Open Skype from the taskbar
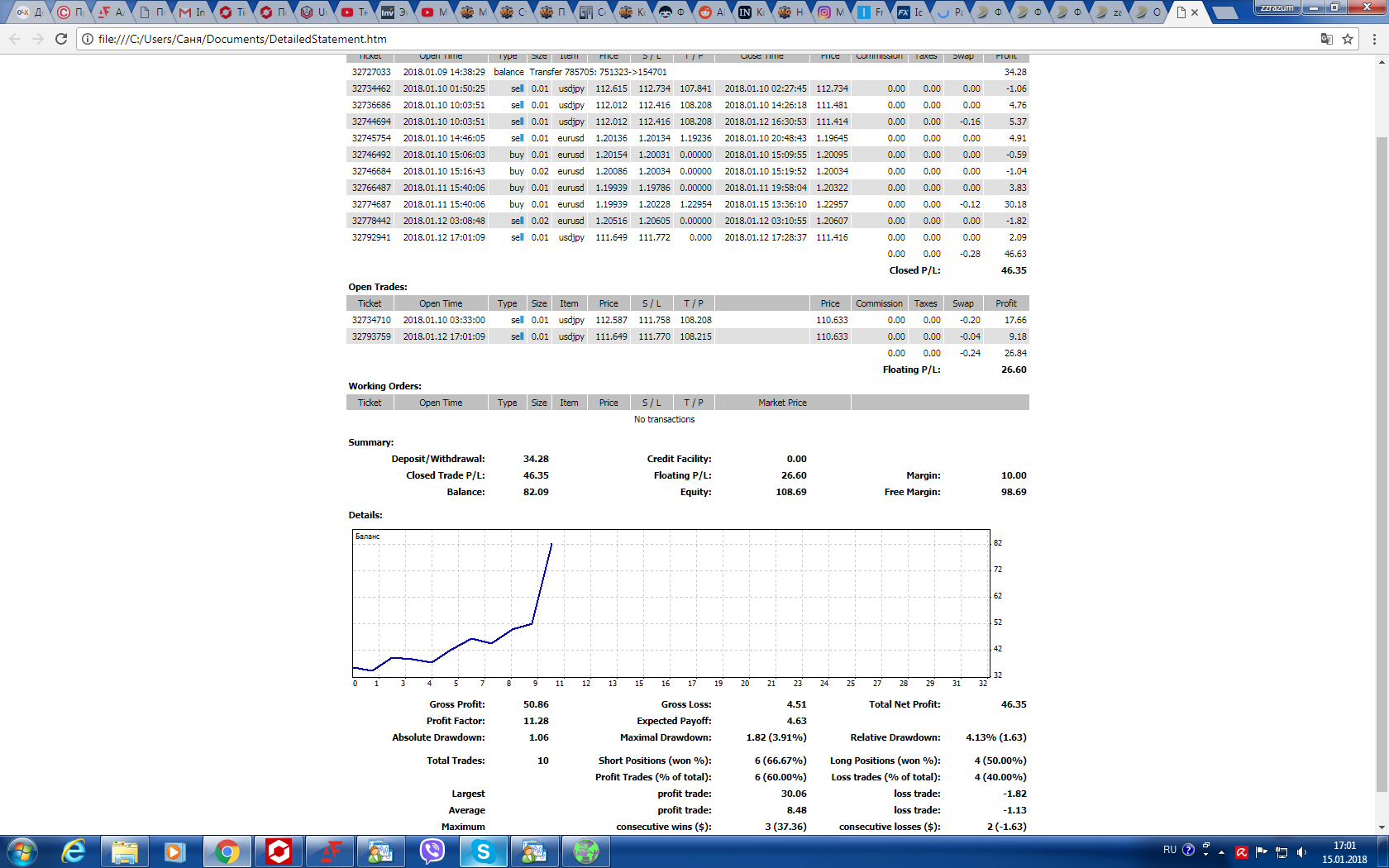 point(483,851)
